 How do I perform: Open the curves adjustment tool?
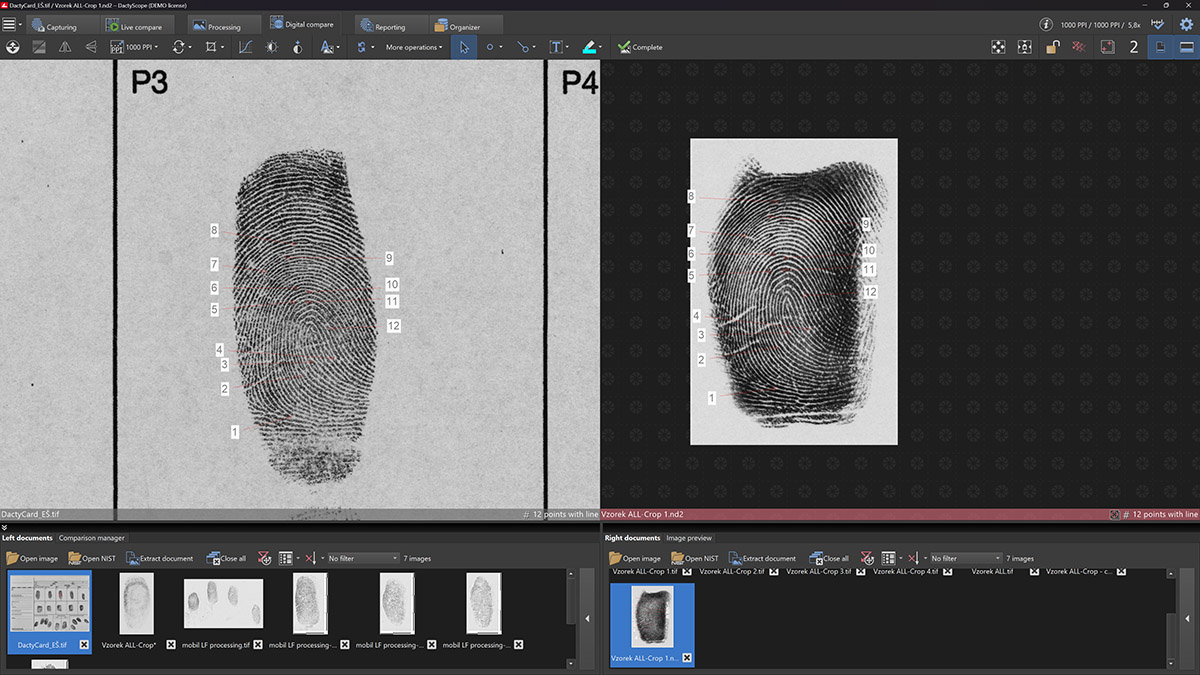pos(246,47)
